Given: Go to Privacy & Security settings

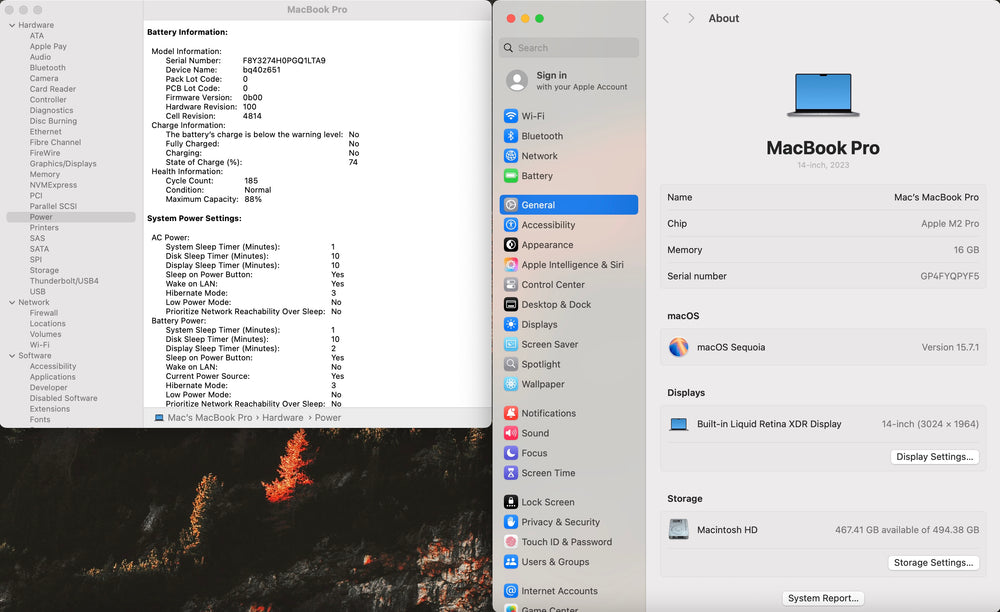Looking at the screenshot, I should 560,522.
